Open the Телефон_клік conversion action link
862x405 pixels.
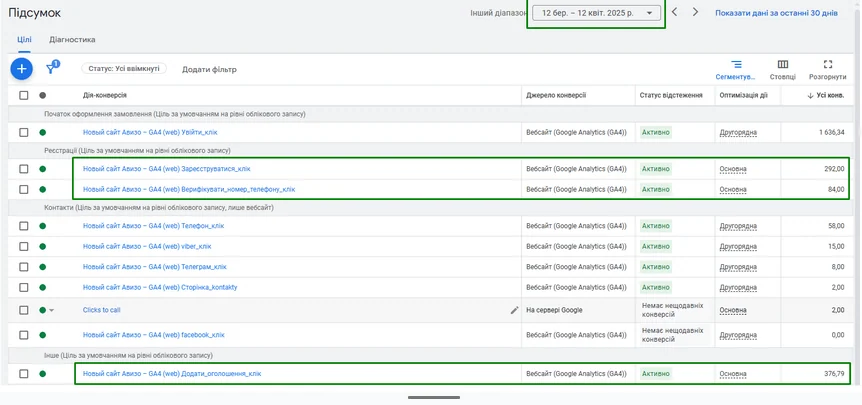153,226
